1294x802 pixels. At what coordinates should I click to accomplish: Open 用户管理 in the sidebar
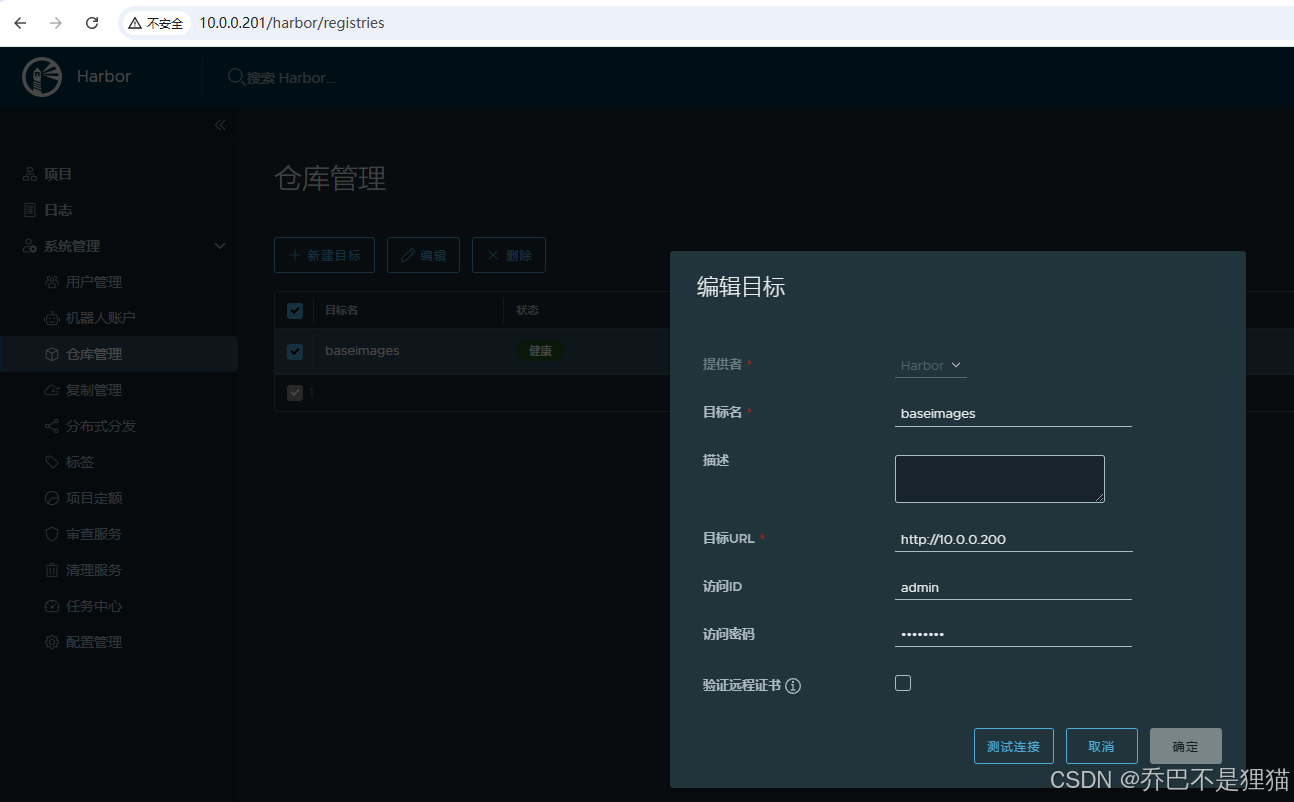click(x=94, y=282)
